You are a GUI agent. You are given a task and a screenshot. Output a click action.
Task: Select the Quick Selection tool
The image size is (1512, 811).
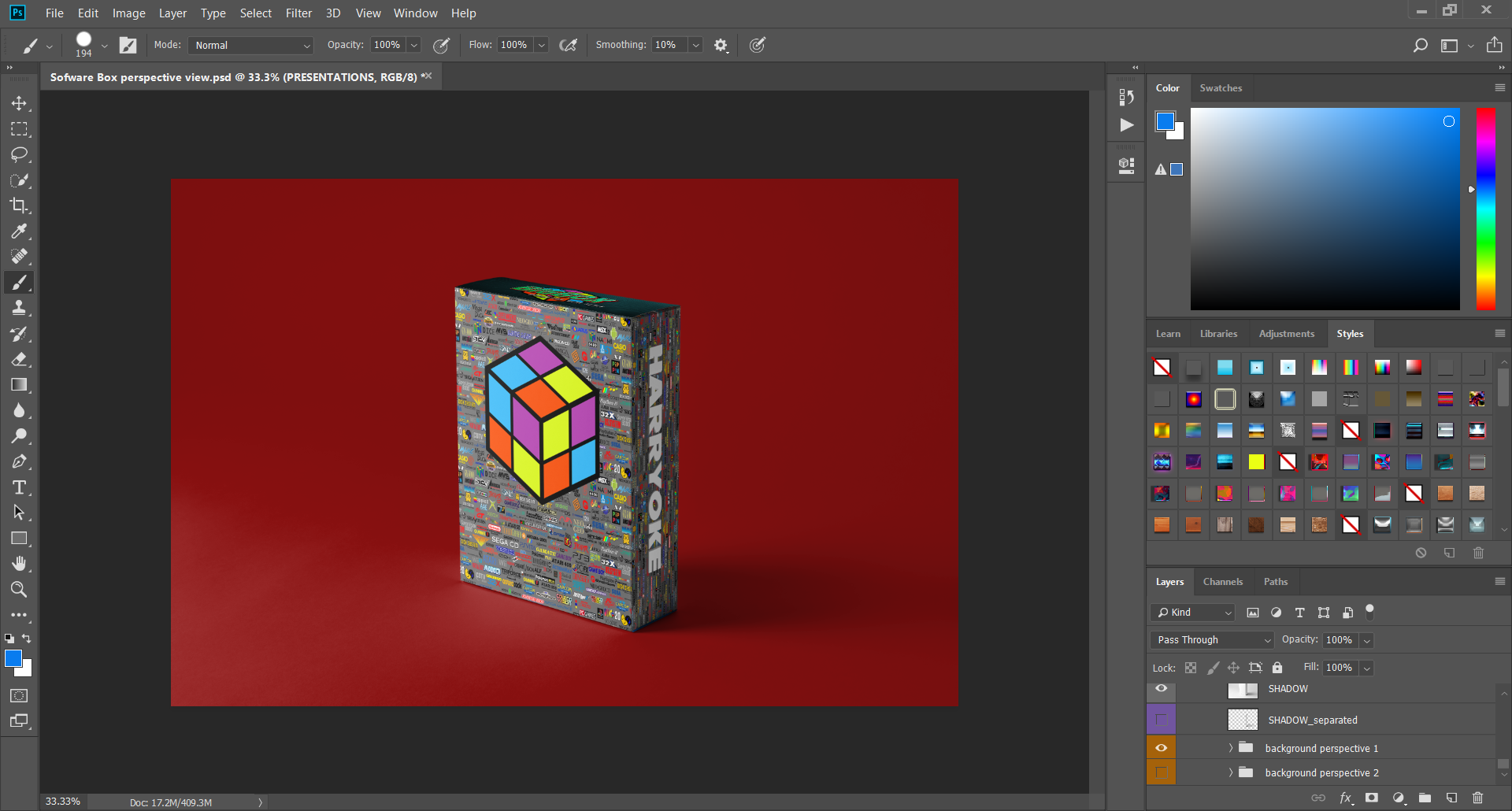[x=19, y=180]
